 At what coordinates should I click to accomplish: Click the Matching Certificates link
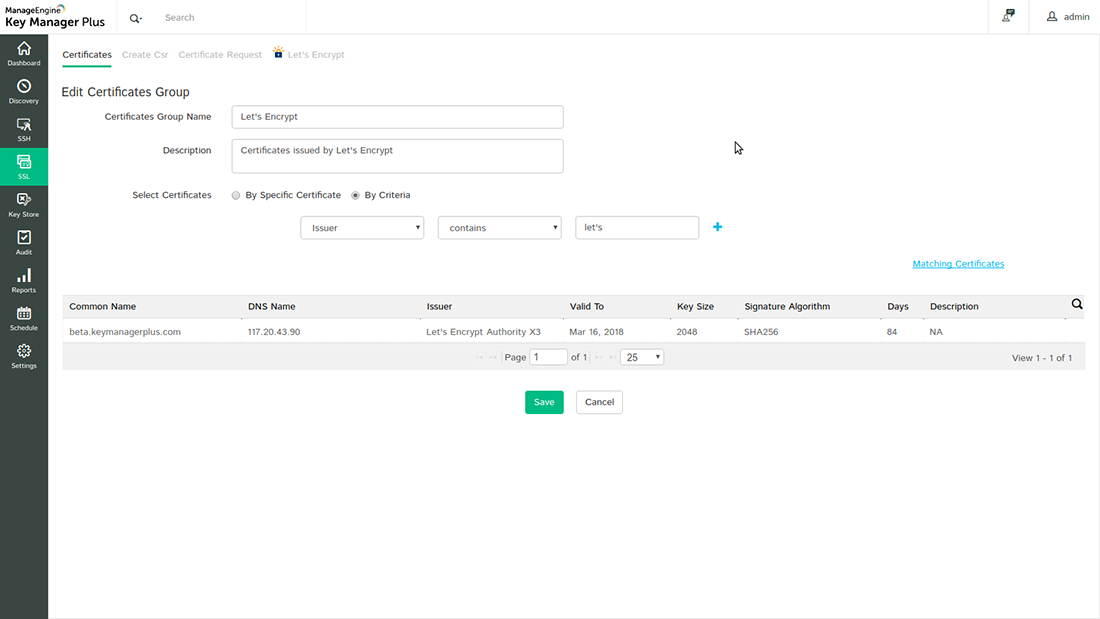pos(958,264)
